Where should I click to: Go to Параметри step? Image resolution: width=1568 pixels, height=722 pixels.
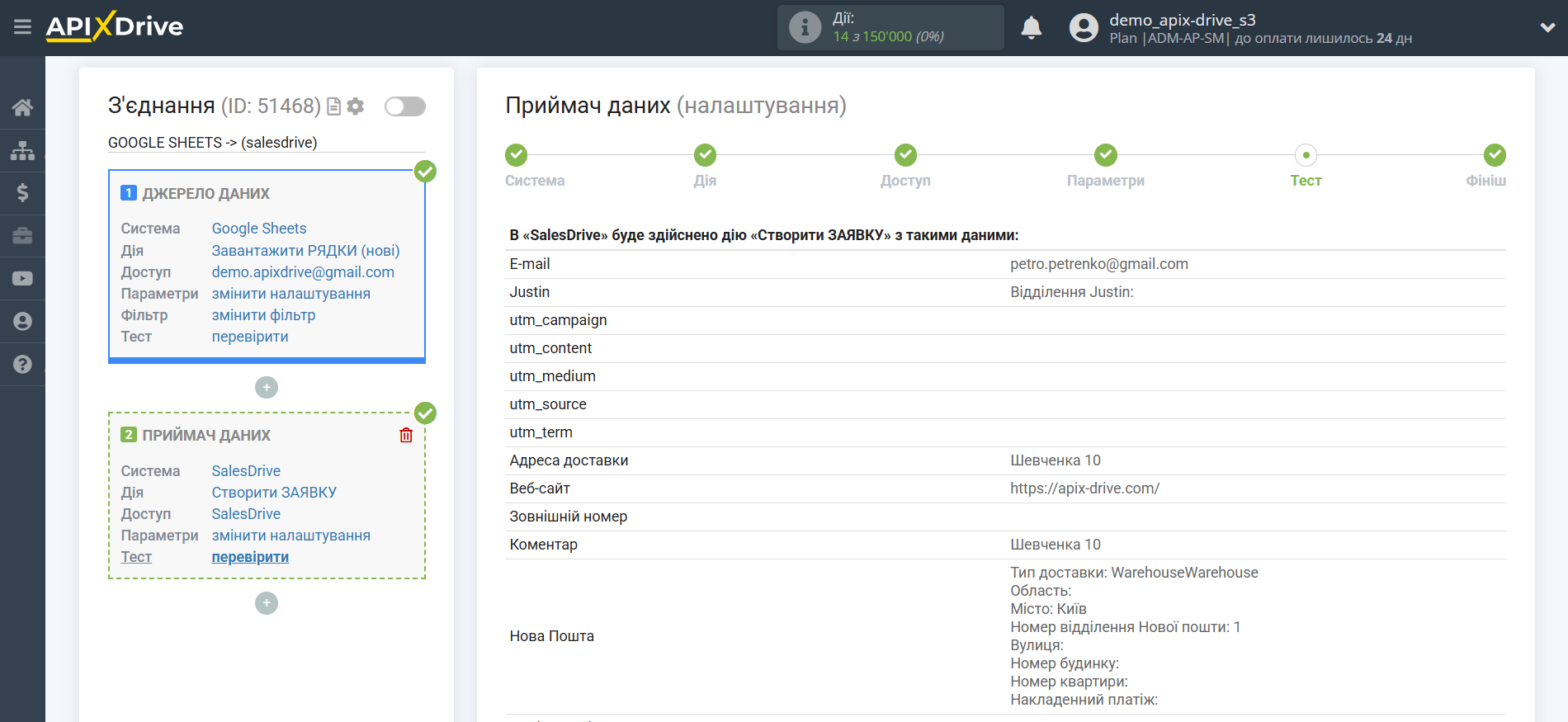tap(1106, 154)
